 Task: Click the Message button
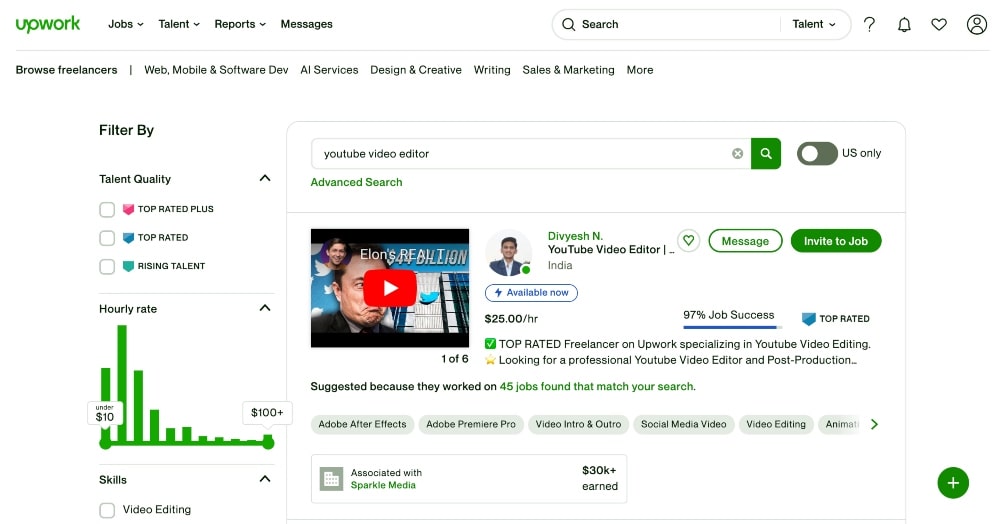coord(745,241)
